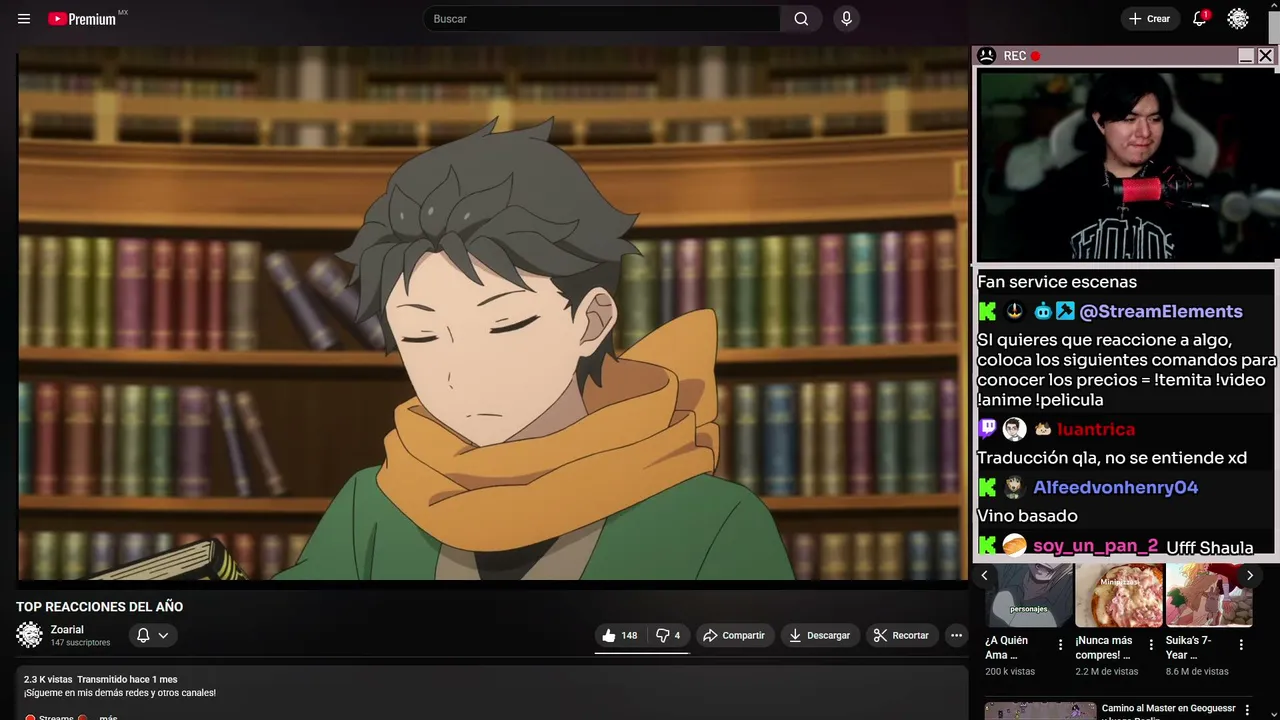Click the "Traducción qla" chat message

point(1112,458)
